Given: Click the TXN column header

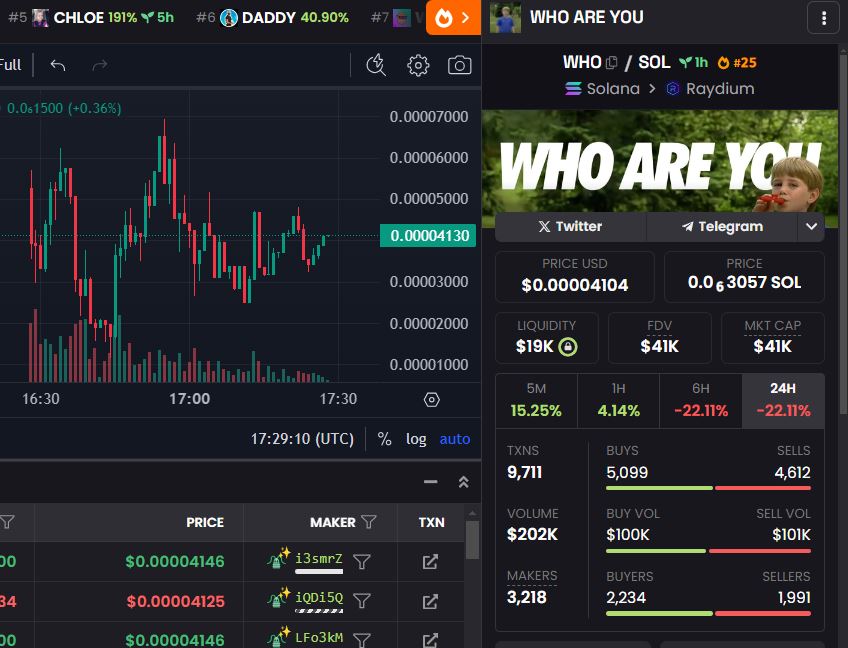Looking at the screenshot, I should click(x=432, y=523).
